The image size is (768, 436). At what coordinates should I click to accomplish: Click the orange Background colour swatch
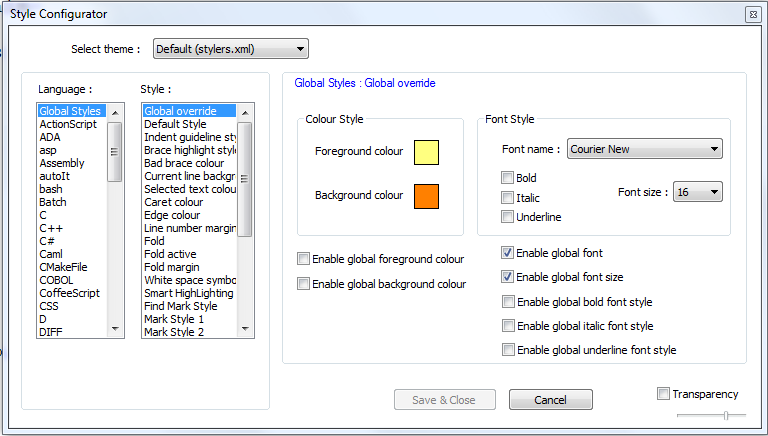tap(426, 196)
